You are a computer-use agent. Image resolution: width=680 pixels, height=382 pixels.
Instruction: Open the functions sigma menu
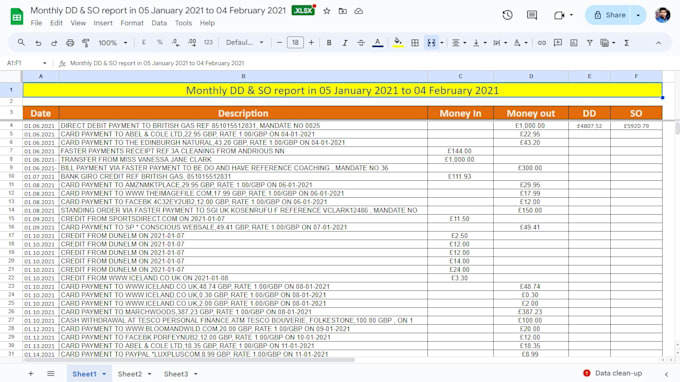pos(627,43)
